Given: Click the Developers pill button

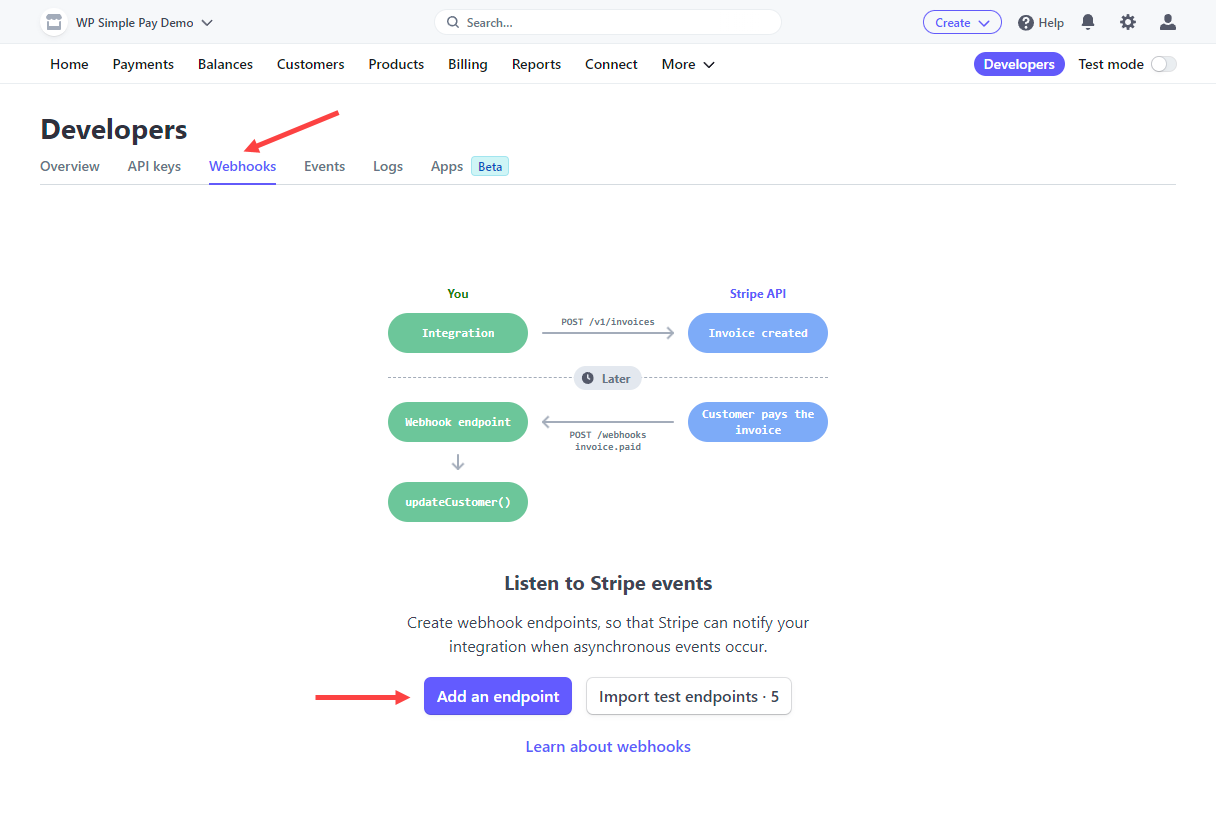Looking at the screenshot, I should [1019, 64].
